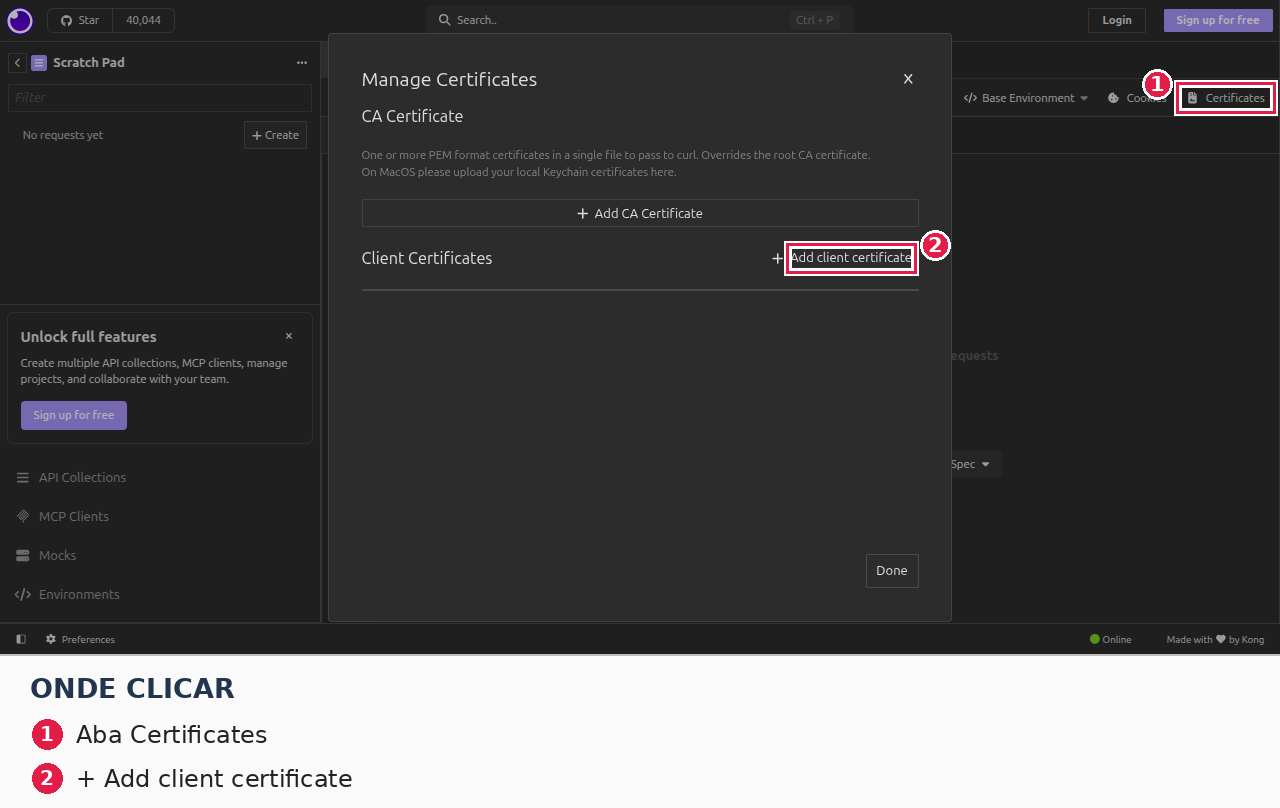1280x808 pixels.
Task: Click the Scratch Pad purple icon
Action: (x=39, y=63)
